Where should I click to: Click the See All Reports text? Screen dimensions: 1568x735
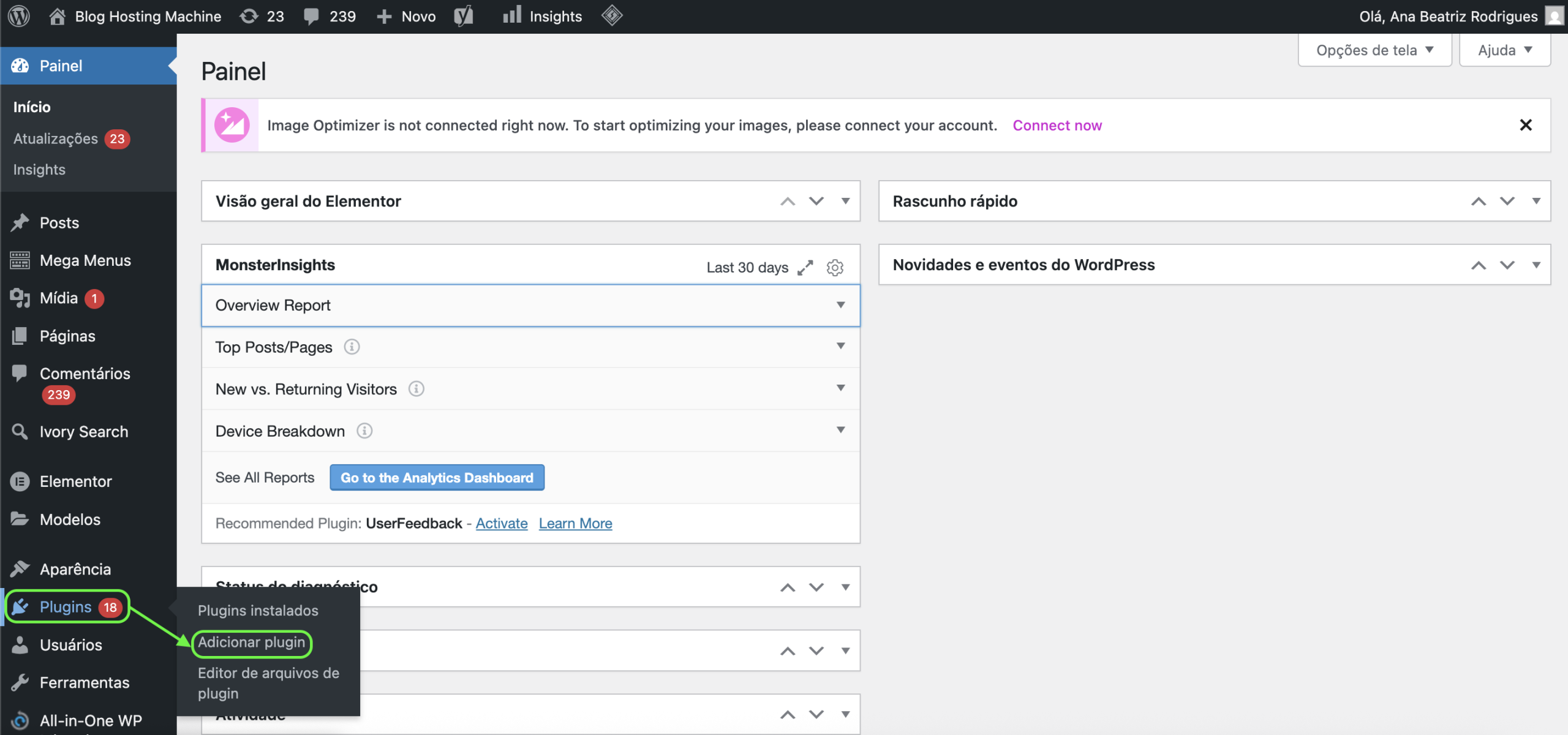[x=265, y=478]
